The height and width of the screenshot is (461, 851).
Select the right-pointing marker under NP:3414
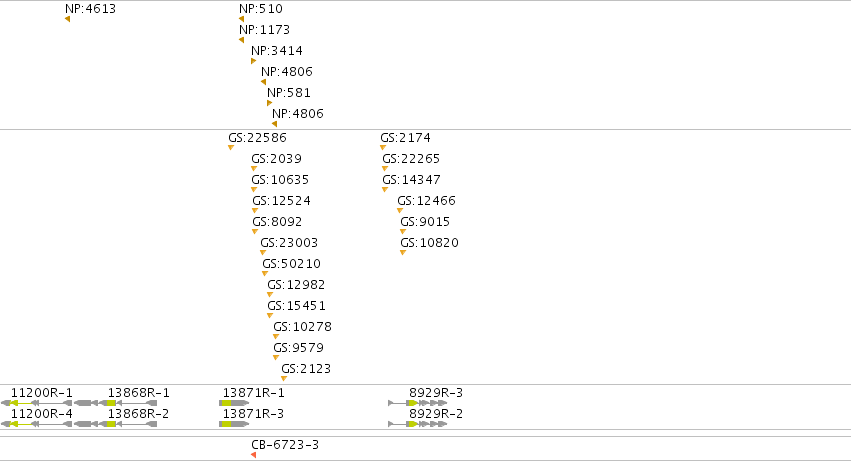click(x=253, y=61)
